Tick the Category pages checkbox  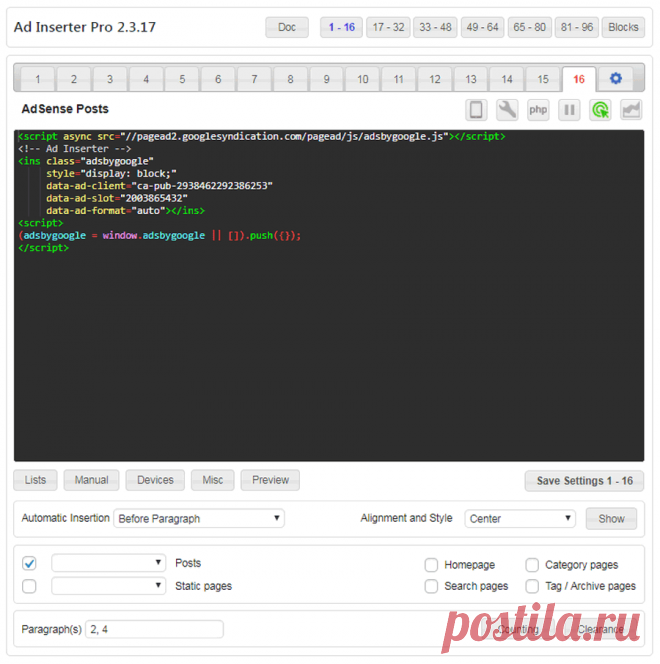coord(532,565)
